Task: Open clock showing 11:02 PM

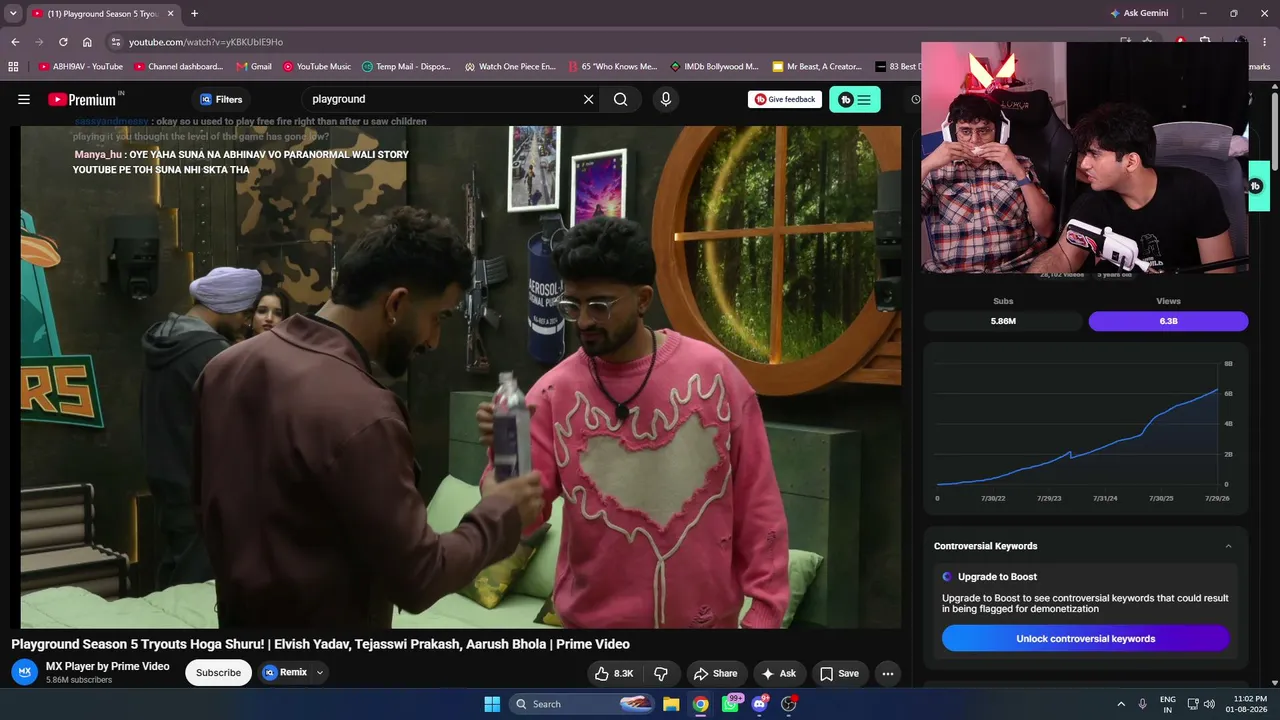Action: pyautogui.click(x=1246, y=704)
